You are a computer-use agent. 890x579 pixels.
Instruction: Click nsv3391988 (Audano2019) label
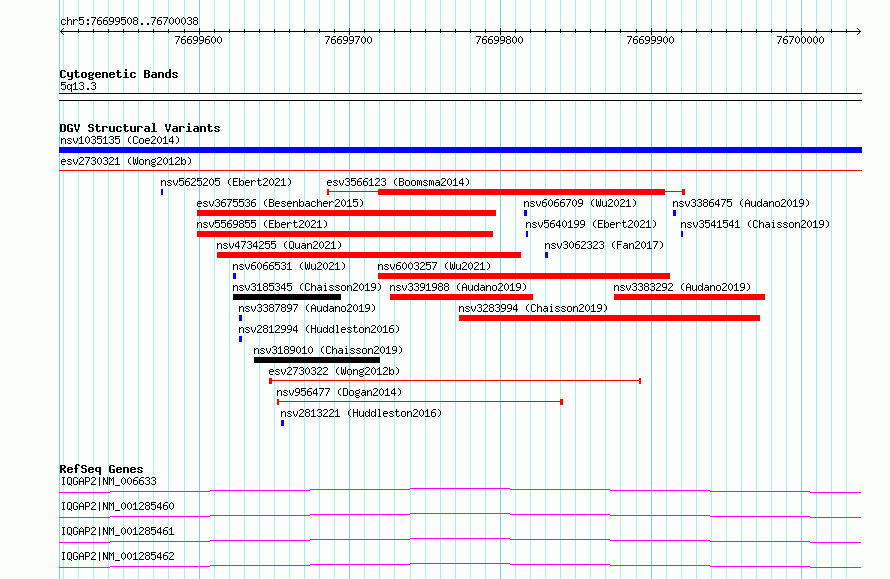[458, 287]
